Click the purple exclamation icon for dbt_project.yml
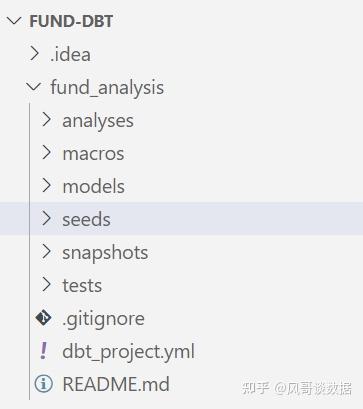 click(43, 351)
